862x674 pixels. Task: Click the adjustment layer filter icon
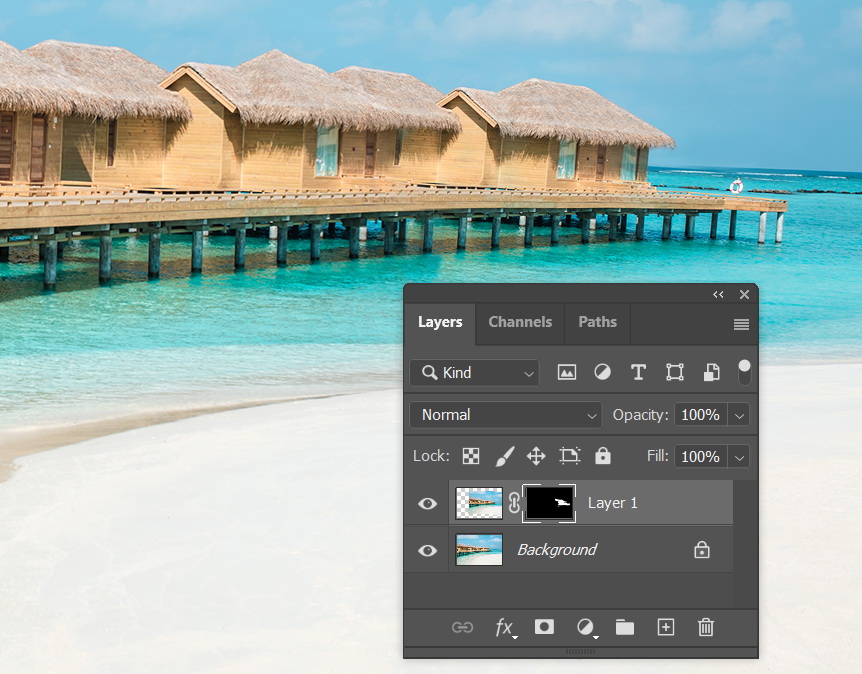click(x=602, y=373)
